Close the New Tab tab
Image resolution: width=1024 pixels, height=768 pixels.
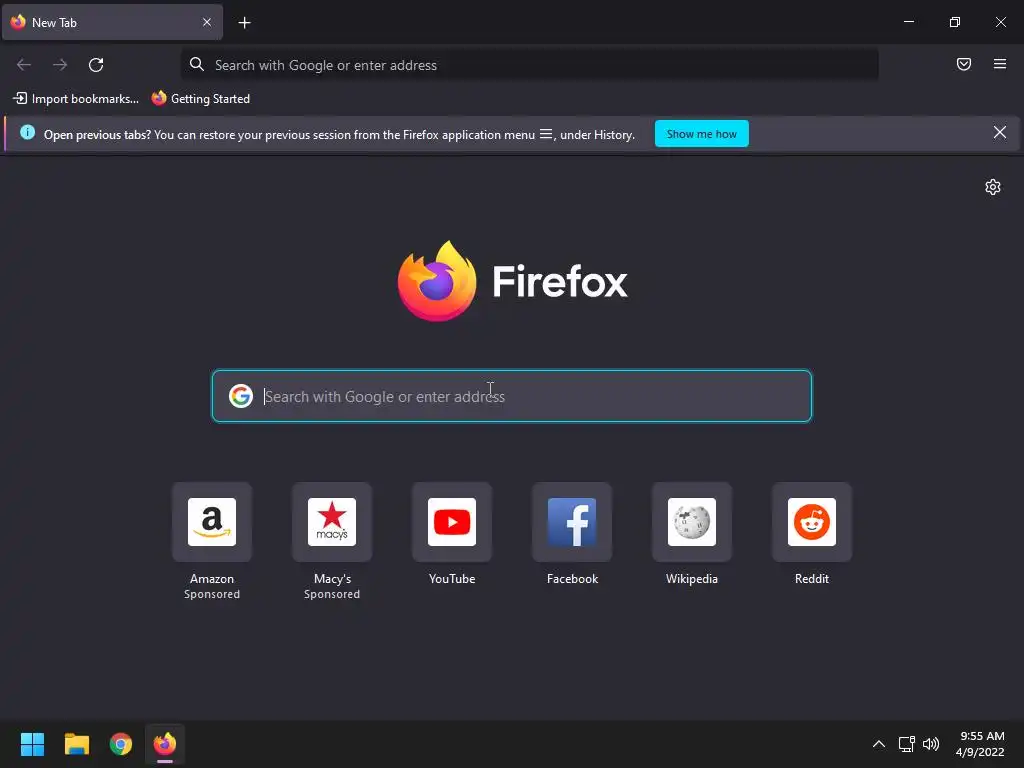tap(207, 22)
